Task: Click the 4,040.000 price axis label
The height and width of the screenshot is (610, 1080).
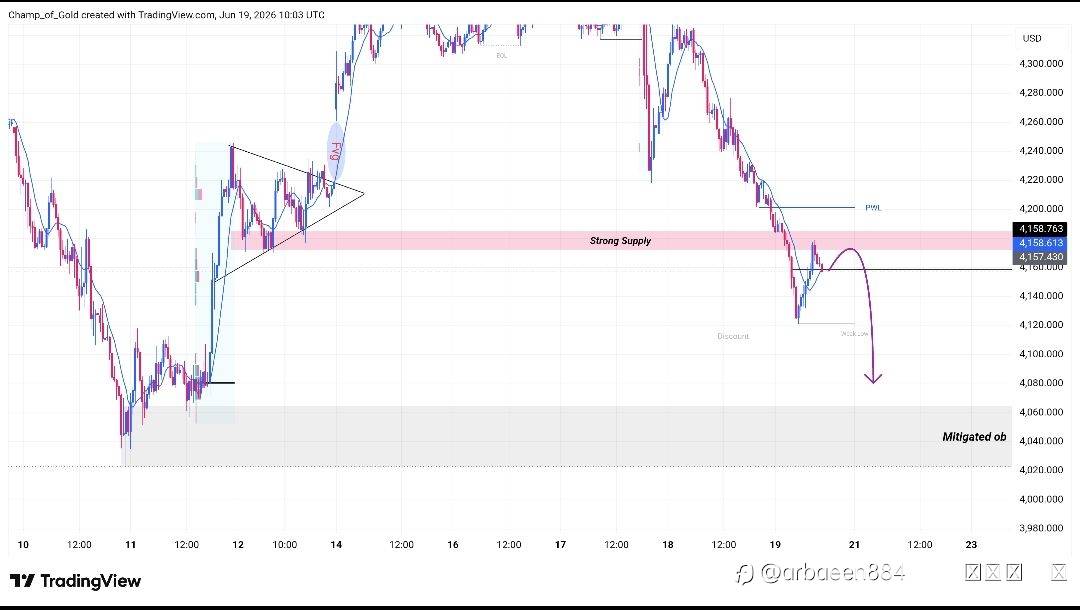Action: (1041, 441)
